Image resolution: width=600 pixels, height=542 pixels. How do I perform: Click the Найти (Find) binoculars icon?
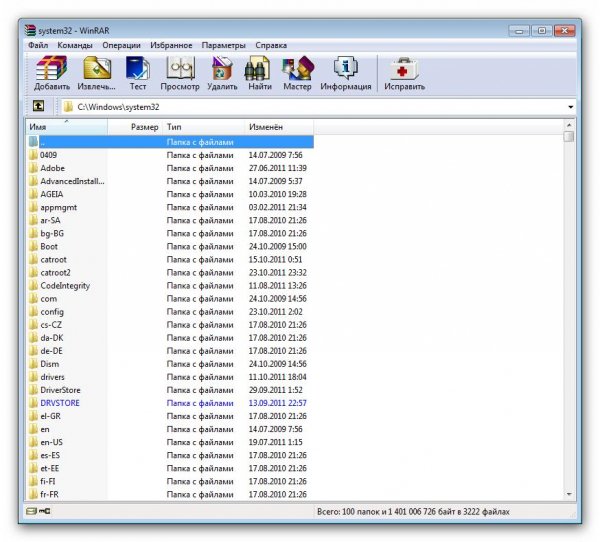(257, 68)
